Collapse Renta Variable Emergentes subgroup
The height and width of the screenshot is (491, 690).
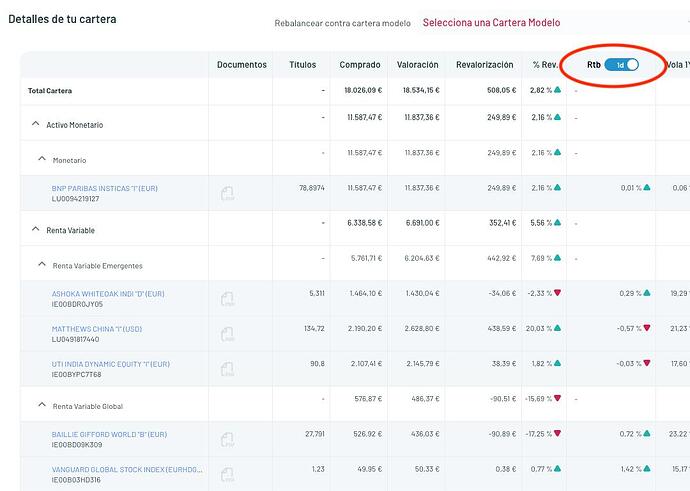pyautogui.click(x=42, y=265)
